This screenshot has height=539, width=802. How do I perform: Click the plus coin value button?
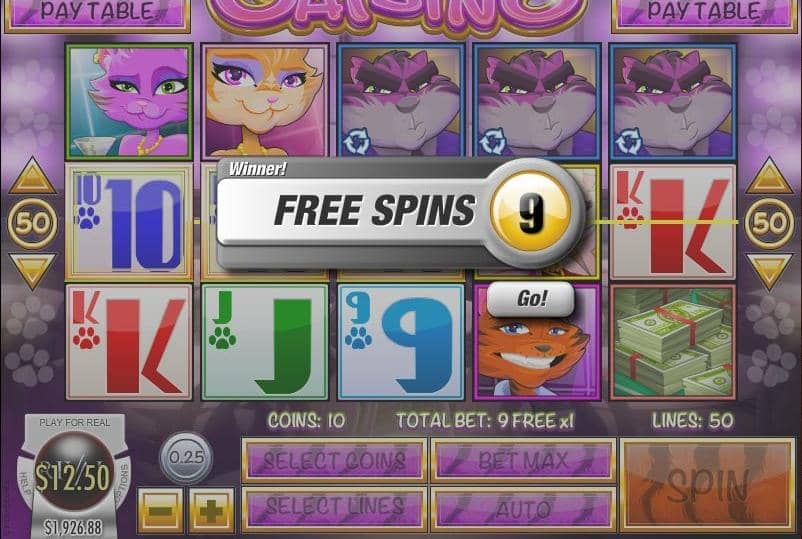tap(212, 510)
